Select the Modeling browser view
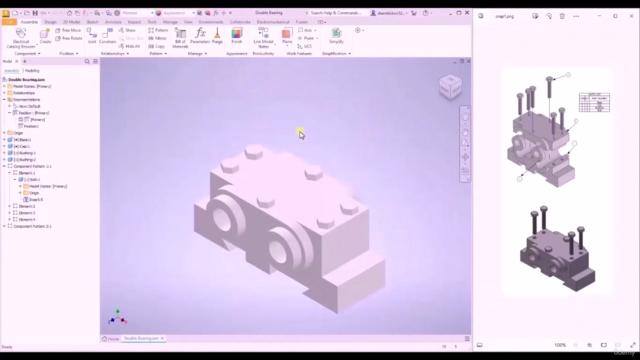Screen dimensions: 640x360 pos(32,71)
